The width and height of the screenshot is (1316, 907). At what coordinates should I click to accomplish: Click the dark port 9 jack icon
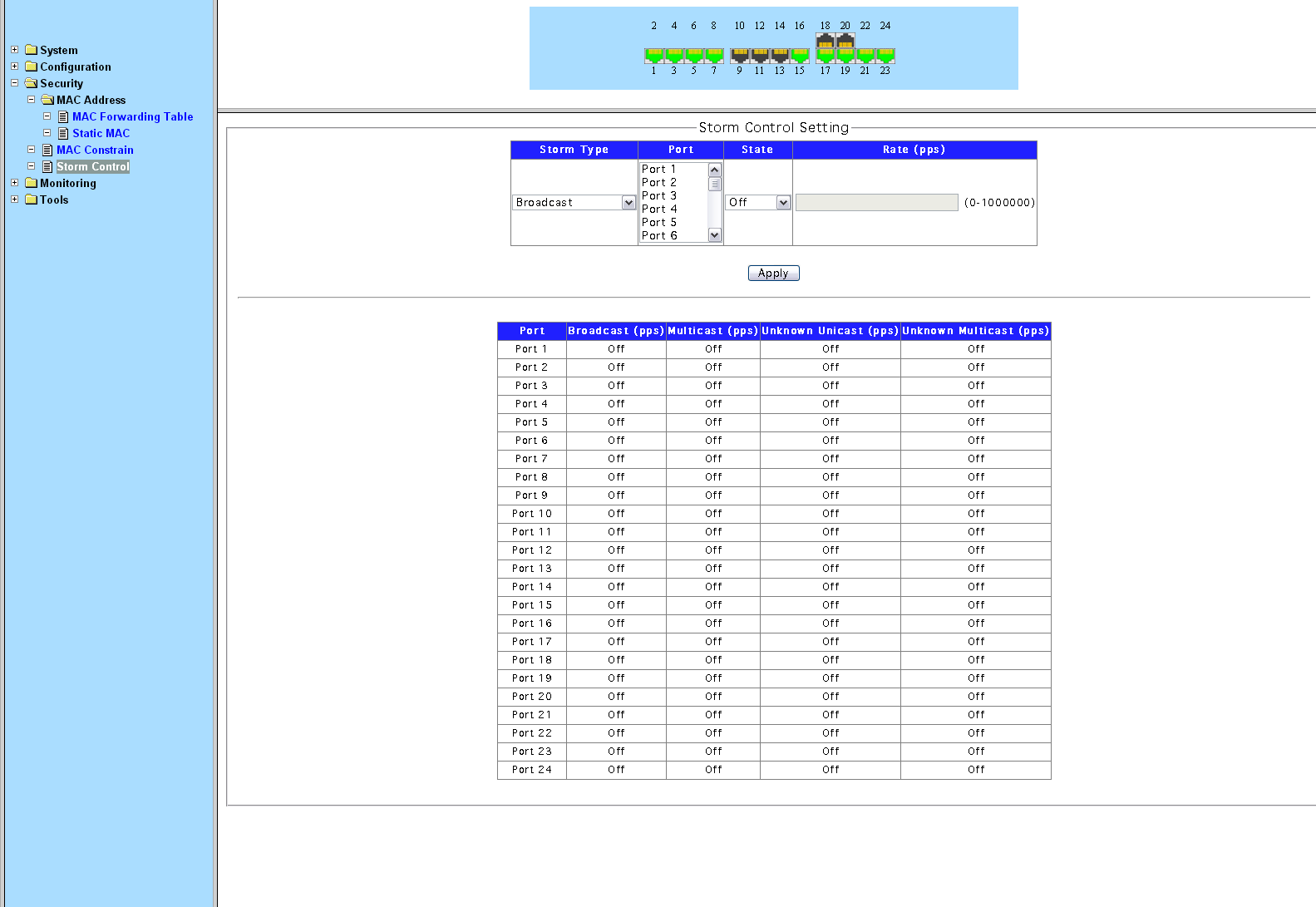tap(739, 56)
